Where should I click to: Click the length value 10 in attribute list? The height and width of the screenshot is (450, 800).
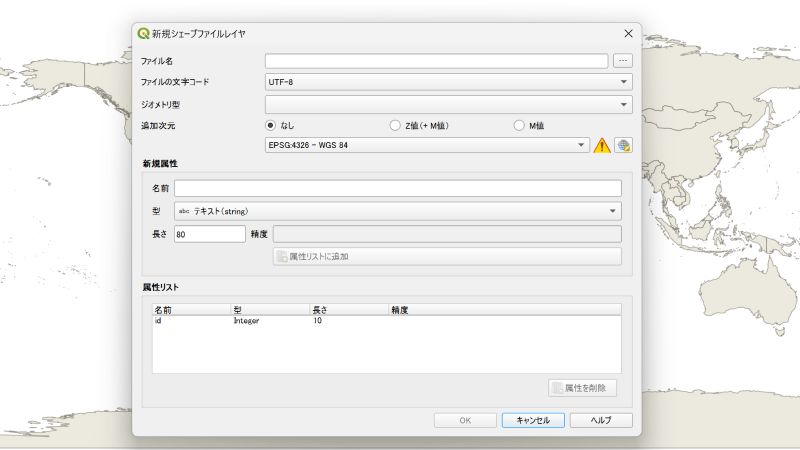(x=317, y=321)
